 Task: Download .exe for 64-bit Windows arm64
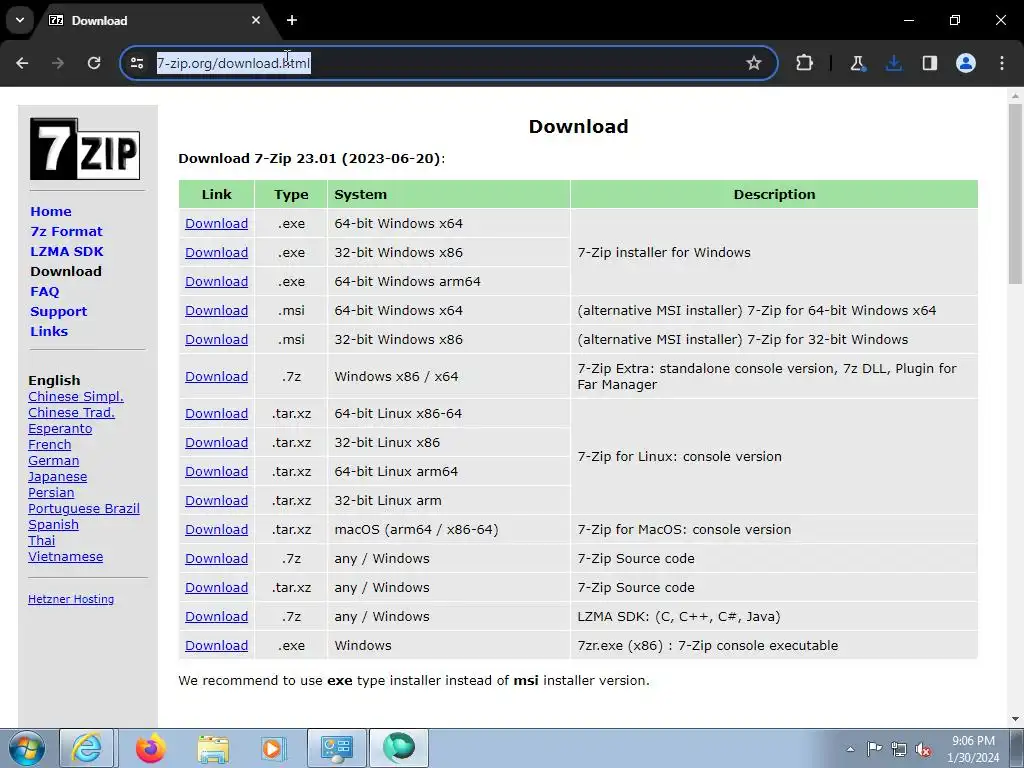pos(216,281)
